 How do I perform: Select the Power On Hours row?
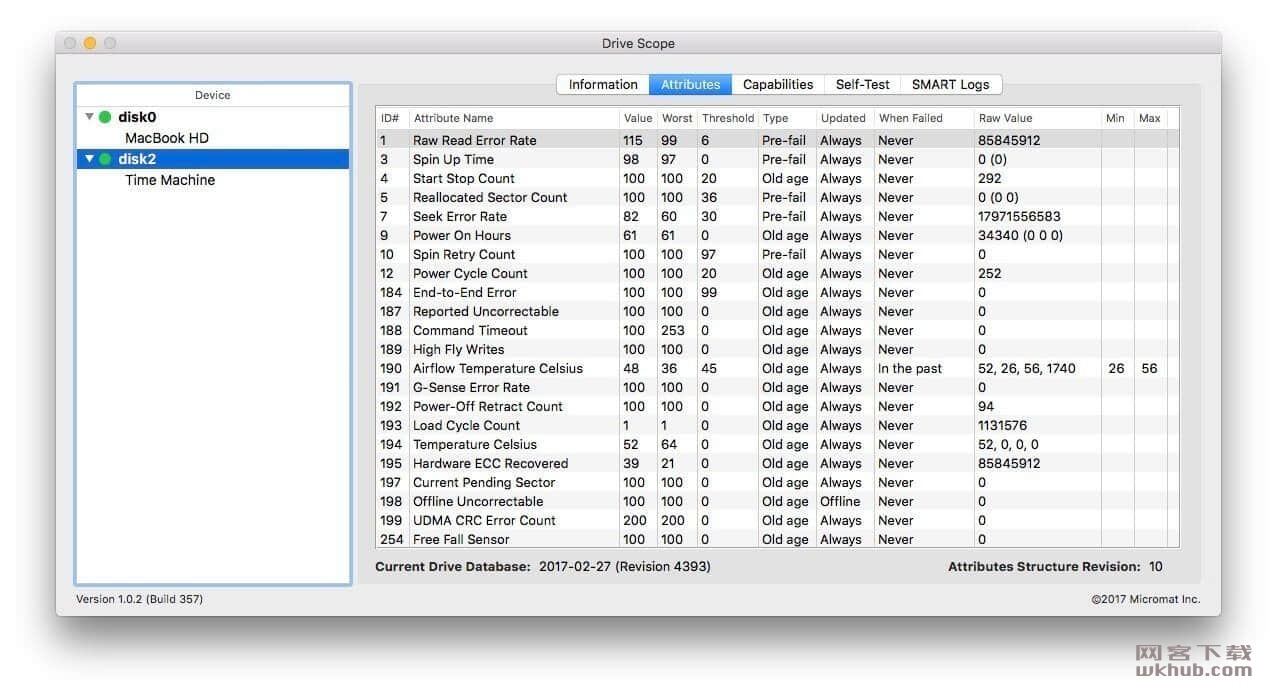pyautogui.click(x=777, y=235)
